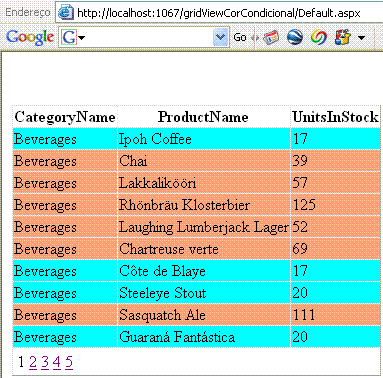Click the stock value 17 in Ipoh Coffee row

coord(300,139)
